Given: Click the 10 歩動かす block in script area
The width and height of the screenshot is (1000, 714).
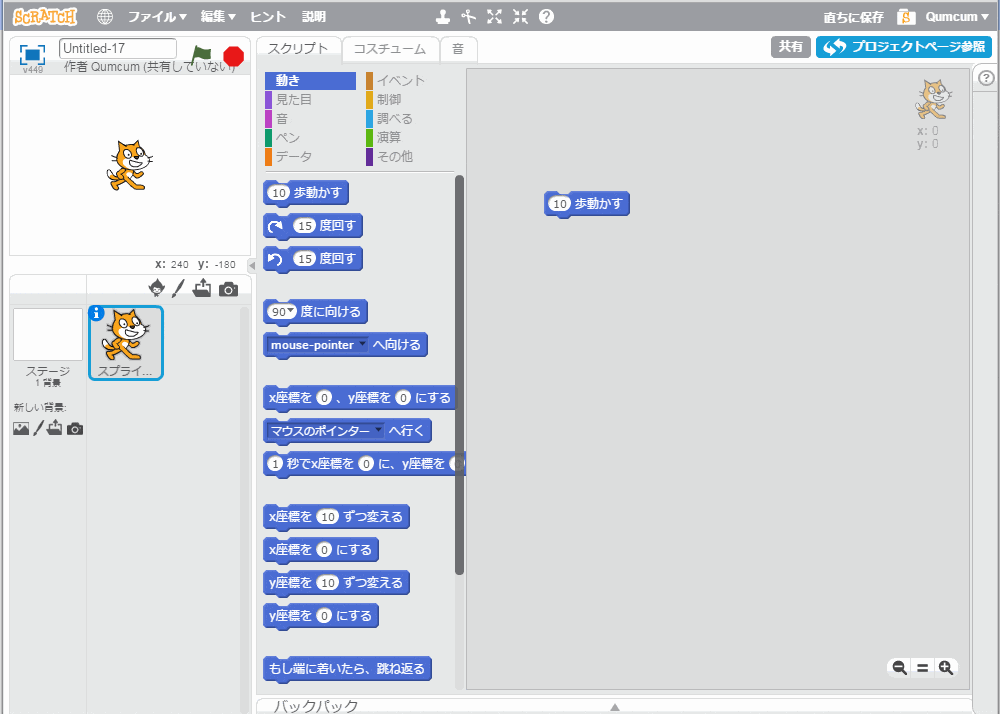Looking at the screenshot, I should (x=587, y=204).
